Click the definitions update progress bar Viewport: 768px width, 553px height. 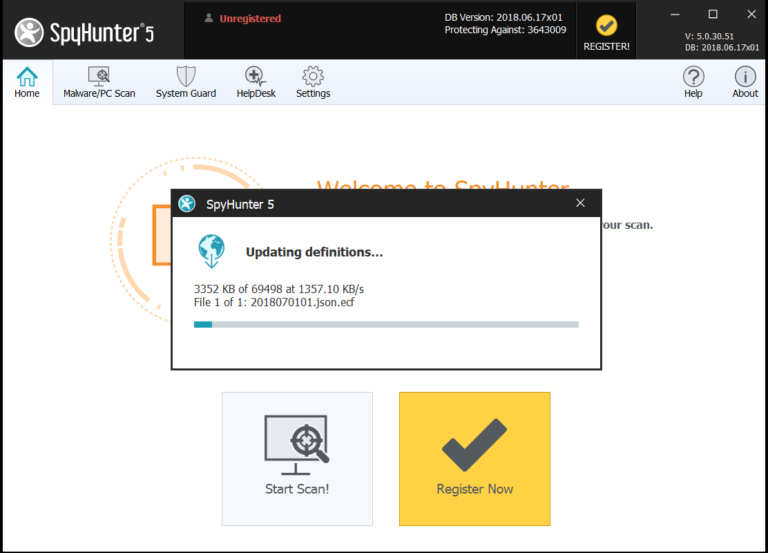[386, 324]
